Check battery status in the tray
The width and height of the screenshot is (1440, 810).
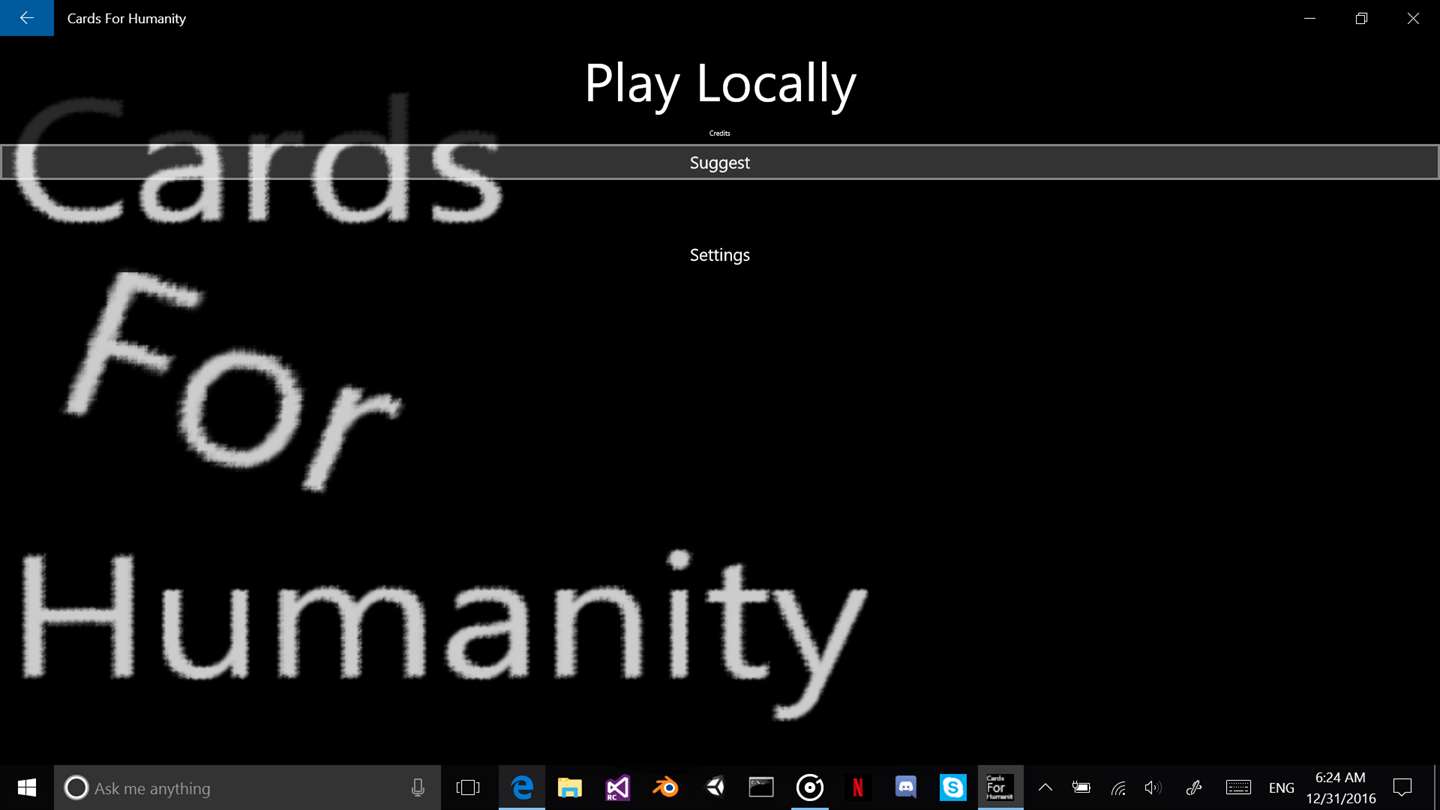click(1081, 788)
